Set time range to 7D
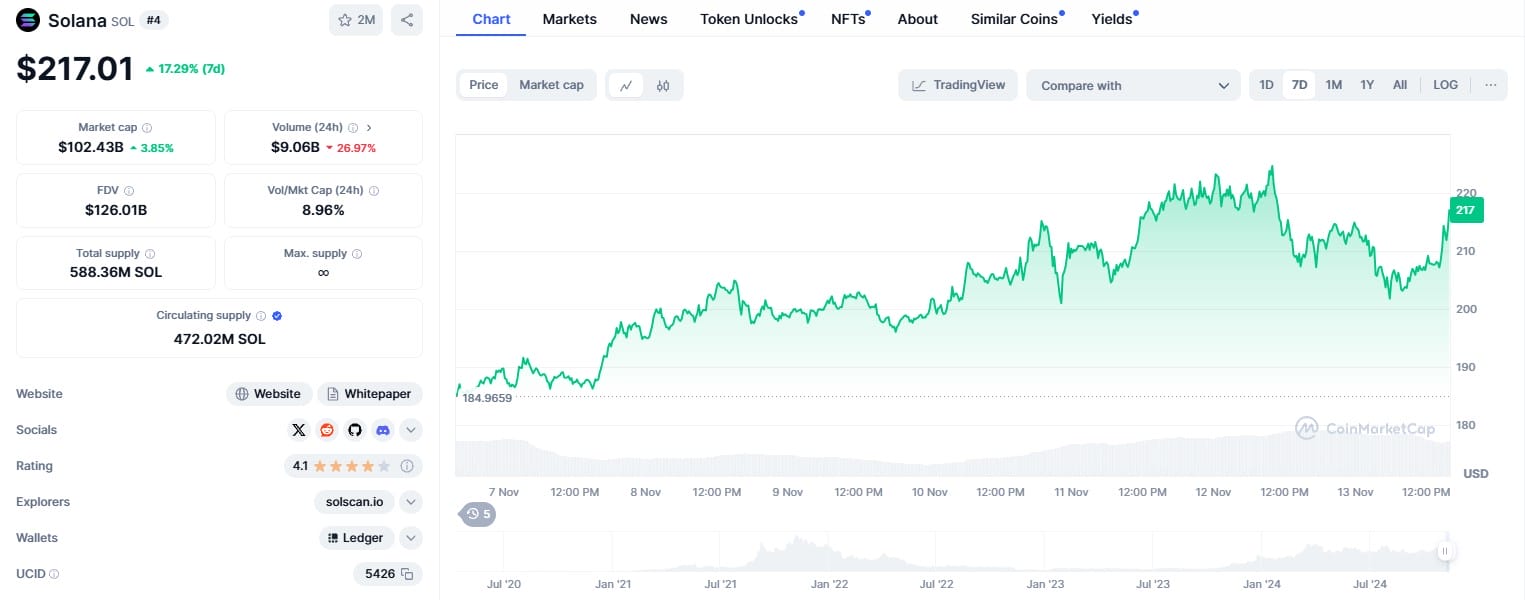 [x=1300, y=85]
